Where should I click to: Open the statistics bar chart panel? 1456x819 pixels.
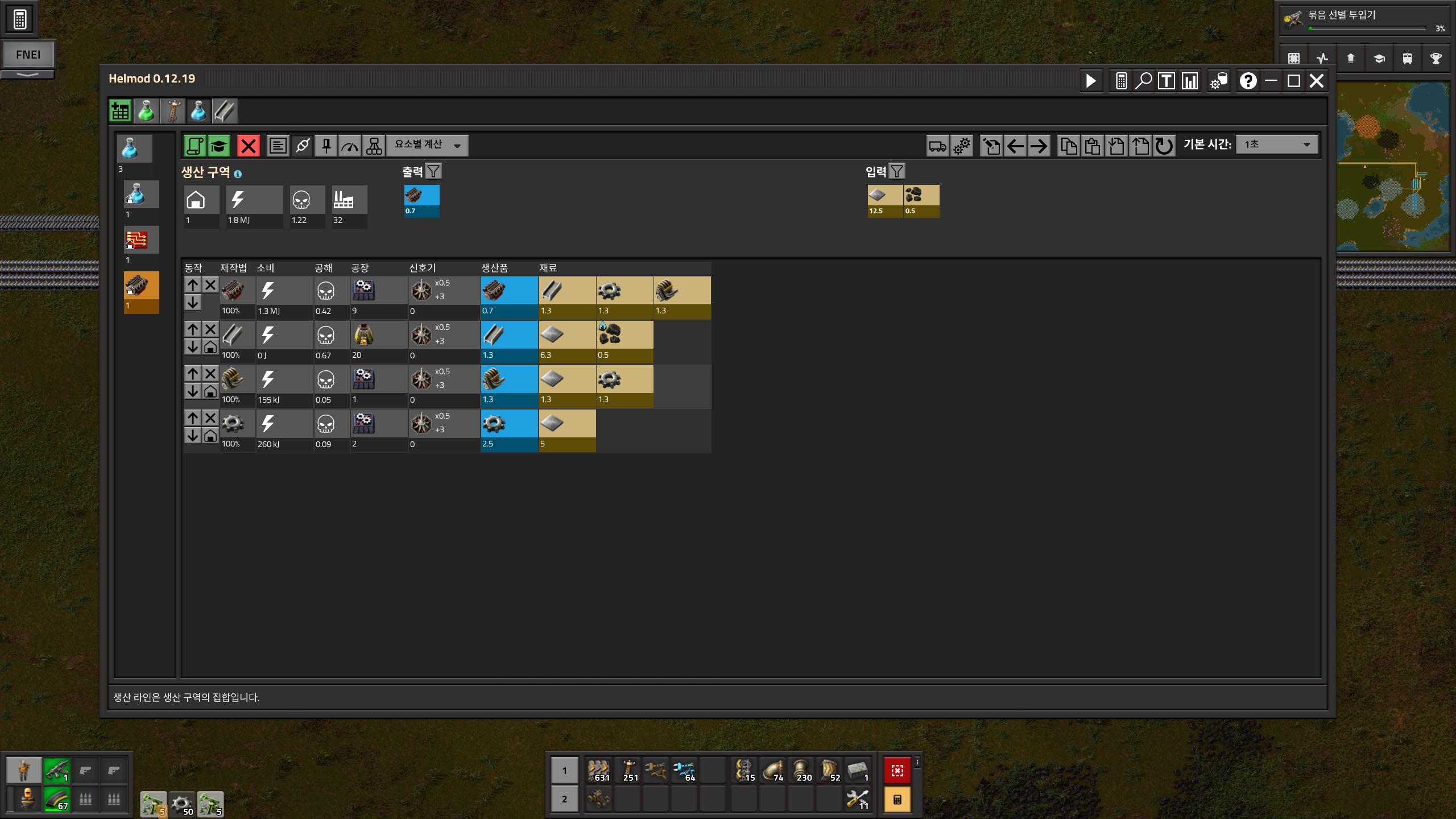pos(1190,81)
